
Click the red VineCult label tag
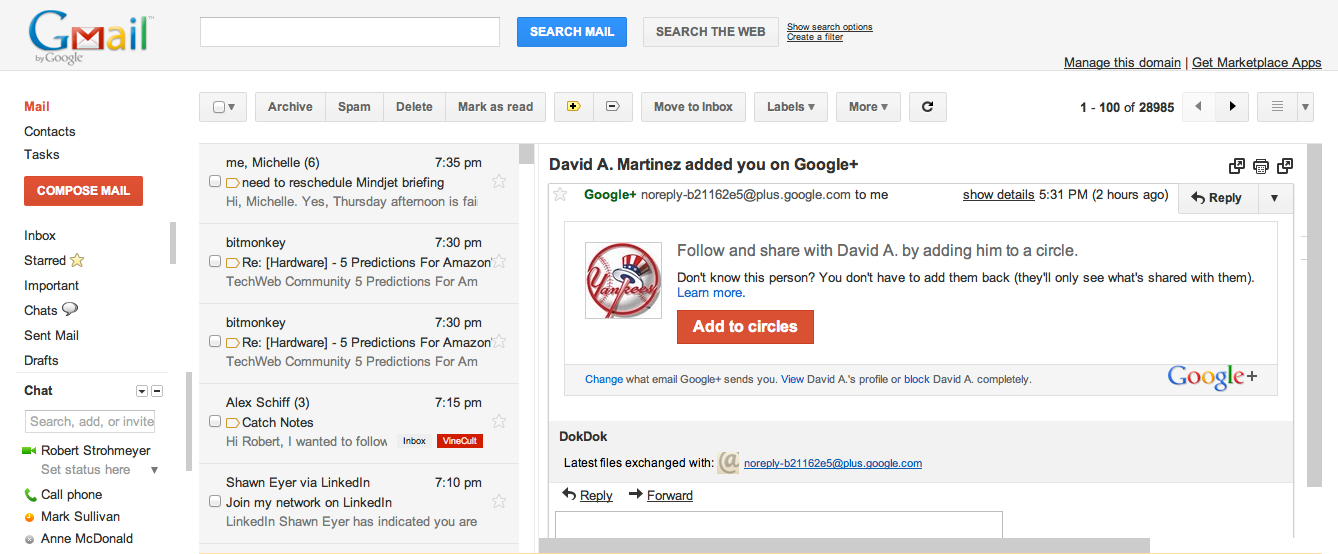point(460,441)
